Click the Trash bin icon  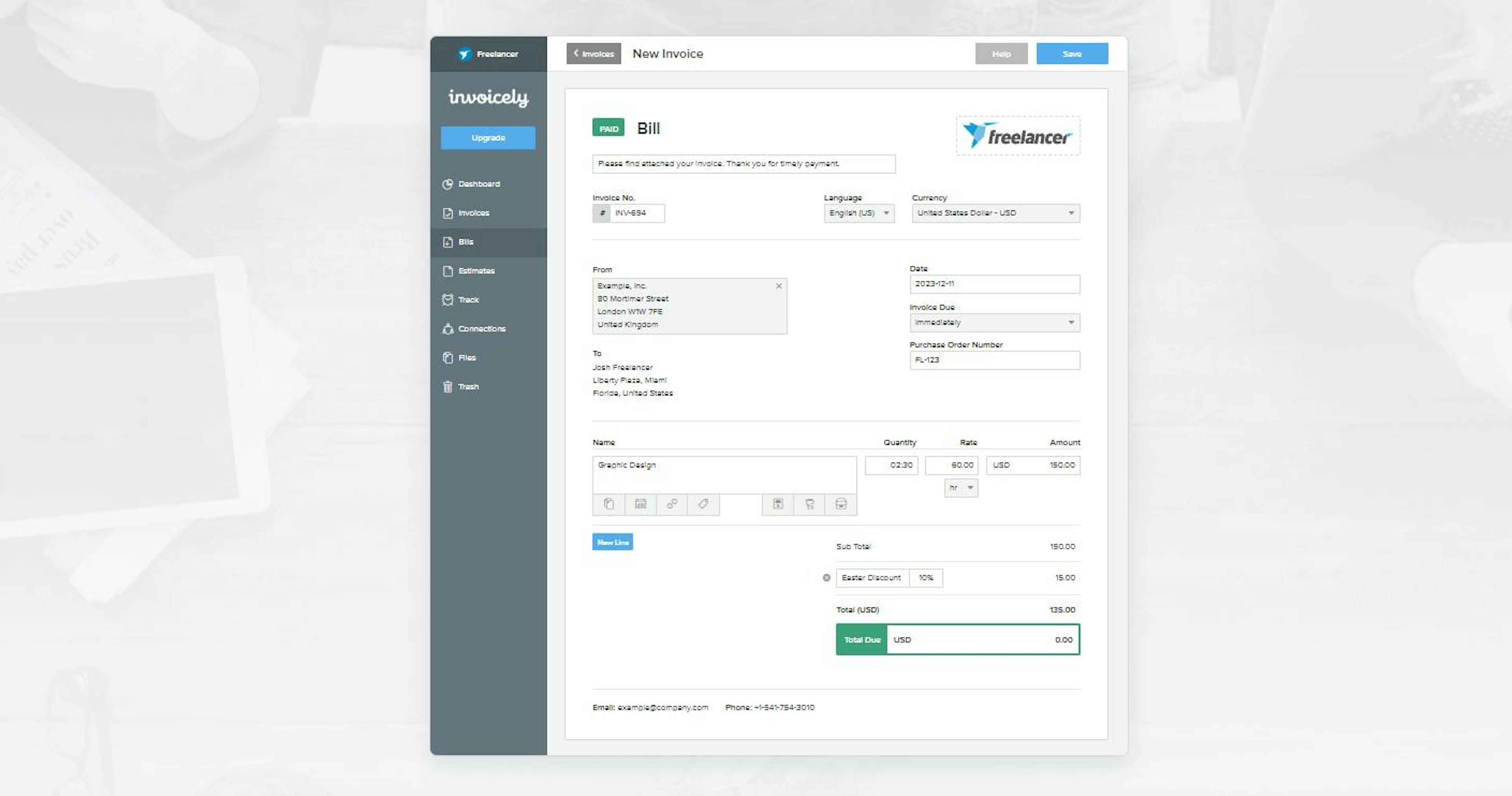(x=448, y=386)
